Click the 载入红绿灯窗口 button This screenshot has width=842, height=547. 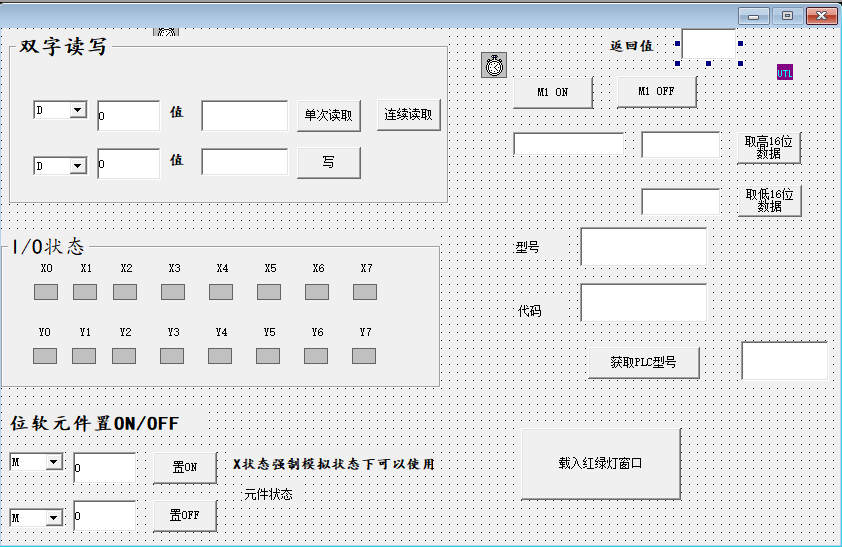point(600,464)
